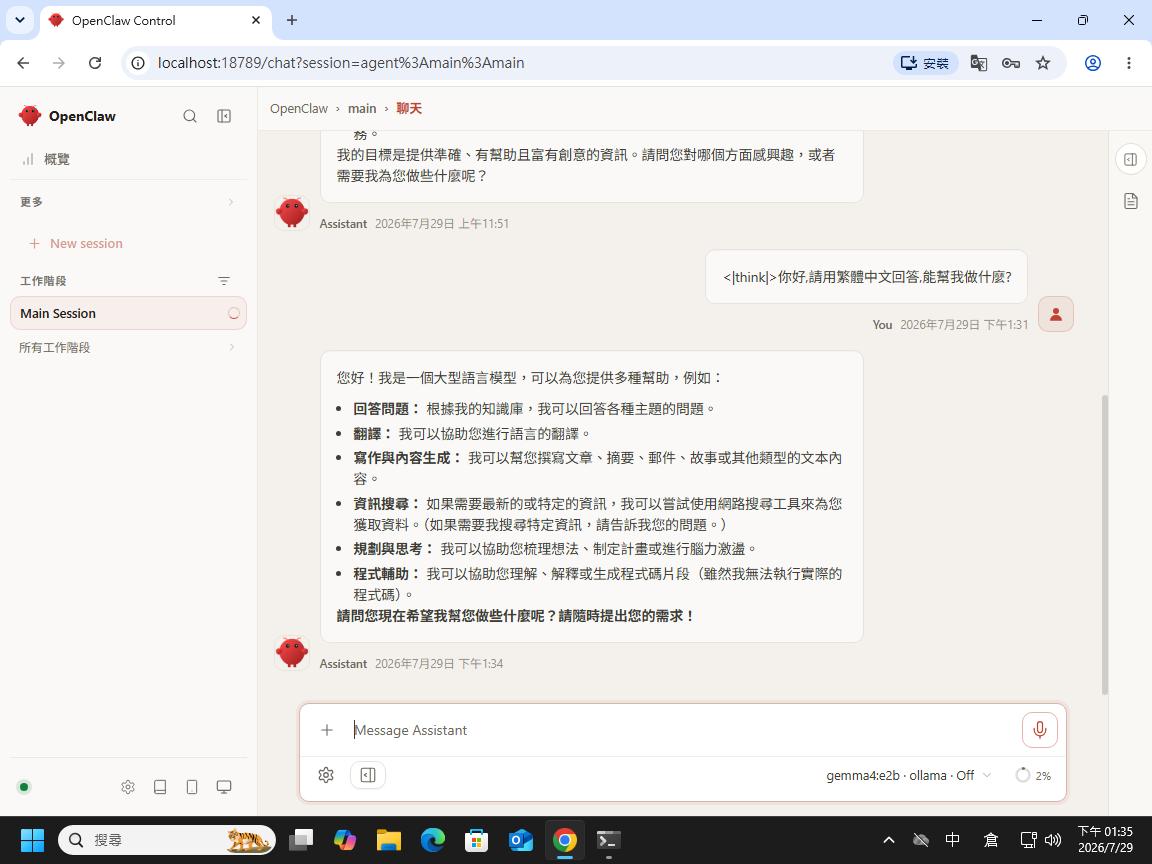The image size is (1152, 864).
Task: Click the taskbar 搜尋 search box
Action: (x=167, y=840)
